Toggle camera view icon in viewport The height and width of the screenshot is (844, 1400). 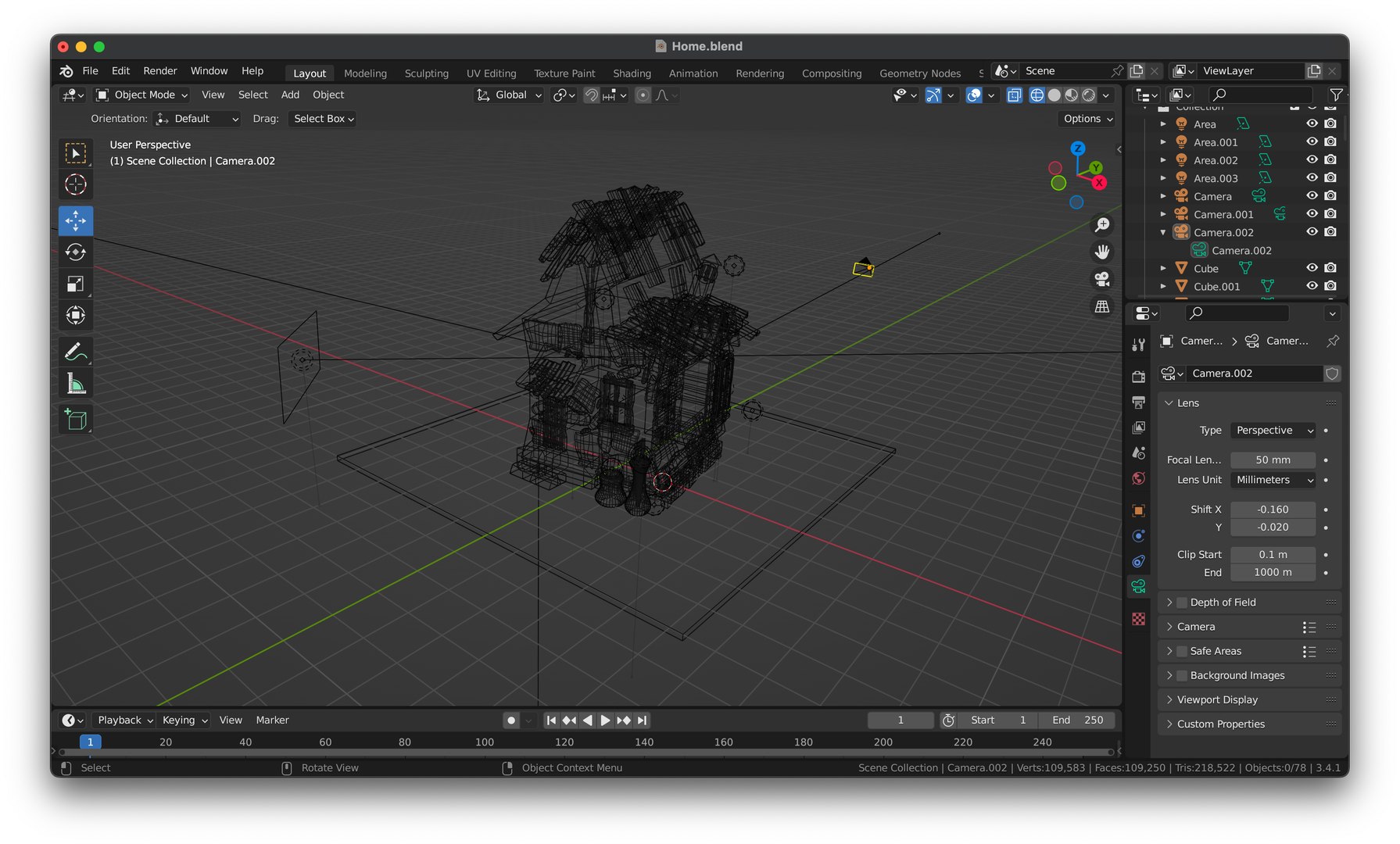1102,279
